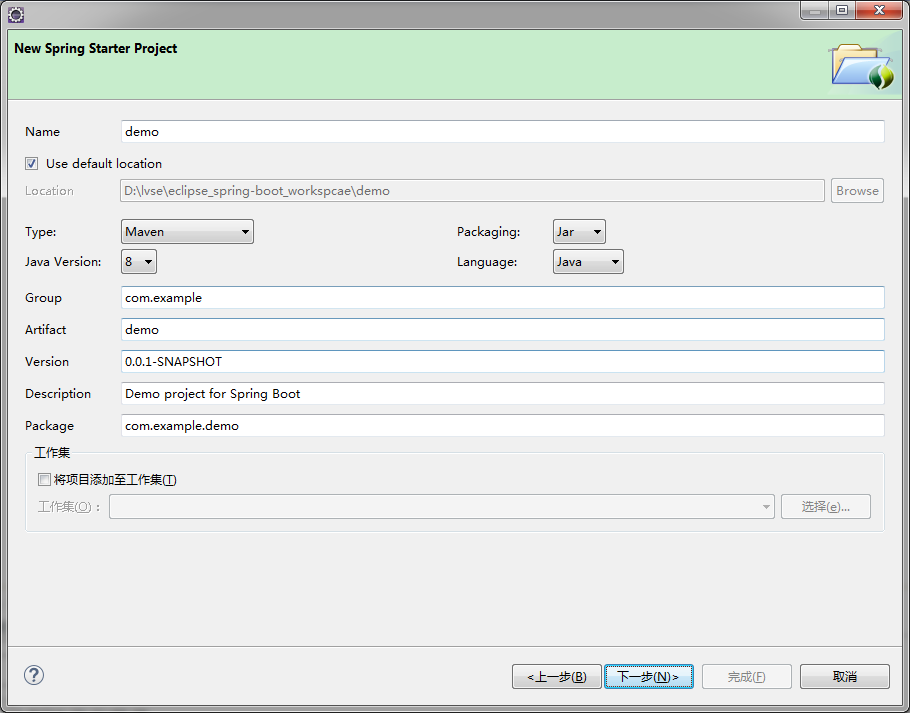910x713 pixels.
Task: Focus the Artifact field containing demo
Action: pyautogui.click(x=503, y=330)
